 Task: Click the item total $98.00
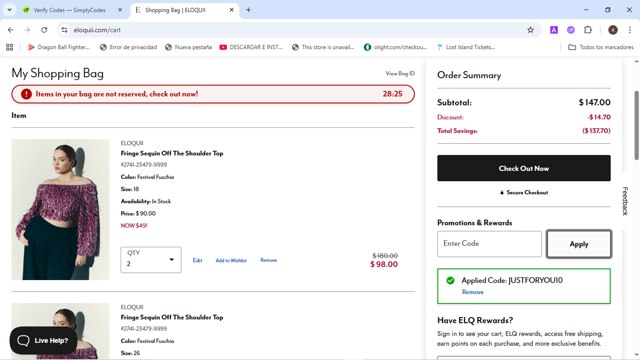[x=384, y=264]
